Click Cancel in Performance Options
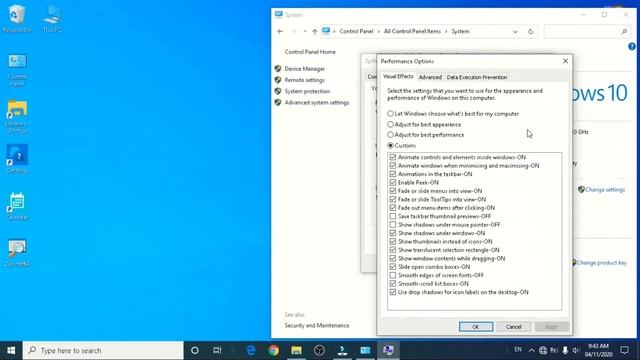640x360 pixels. tap(513, 327)
